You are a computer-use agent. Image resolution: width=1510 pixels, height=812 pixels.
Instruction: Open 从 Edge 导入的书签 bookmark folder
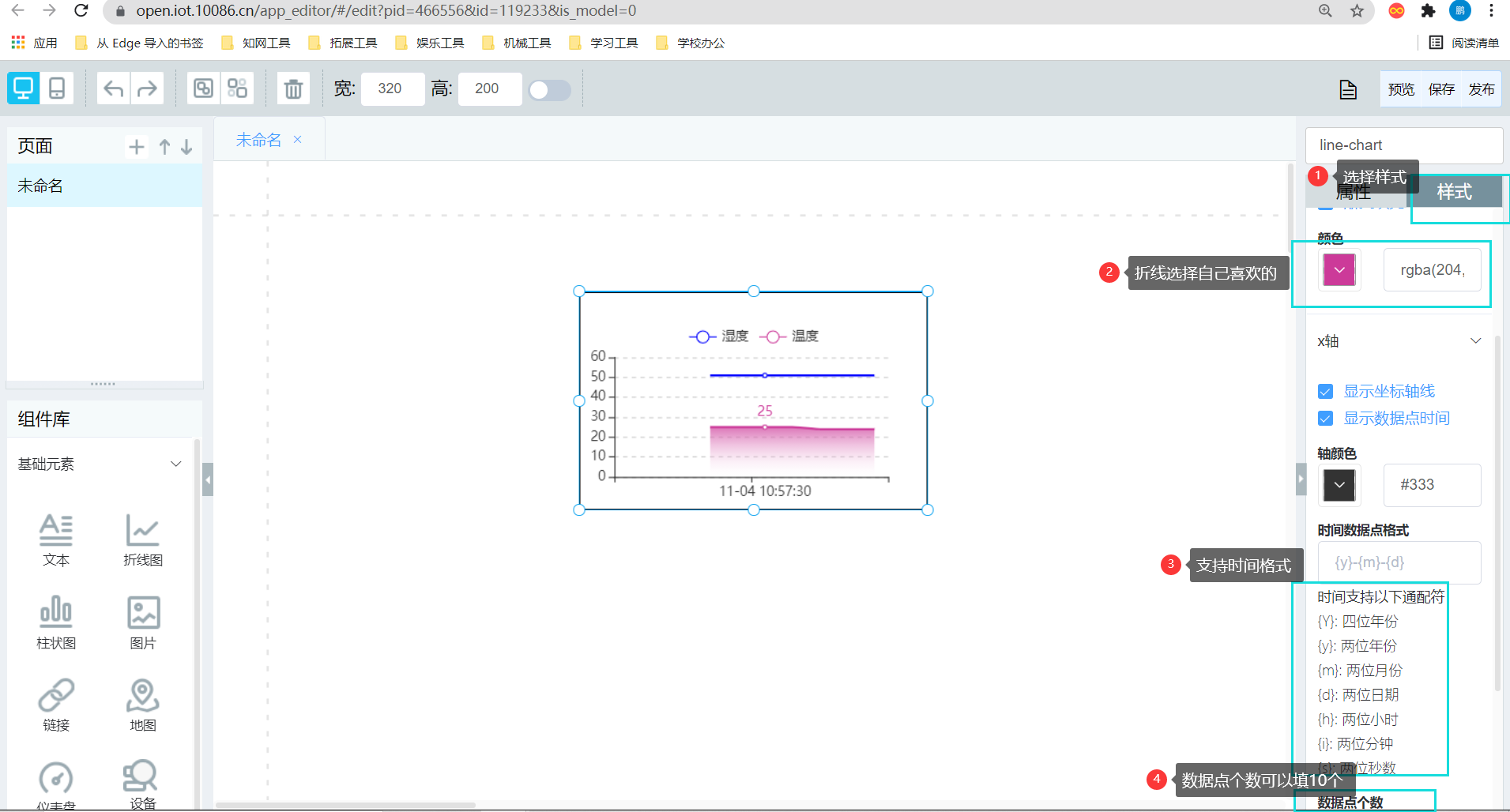[139, 43]
